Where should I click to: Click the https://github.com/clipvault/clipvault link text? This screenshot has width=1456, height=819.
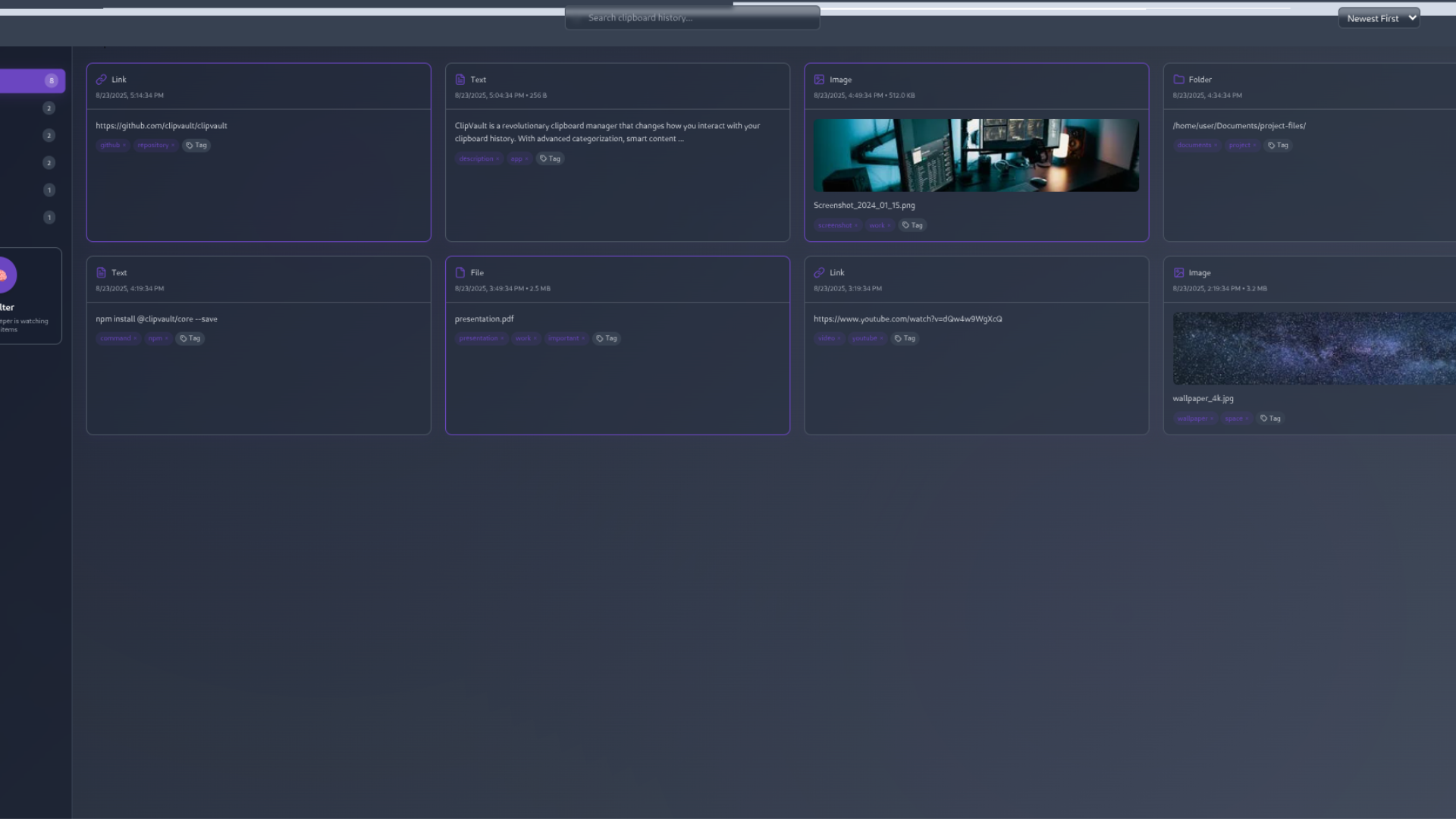162,126
